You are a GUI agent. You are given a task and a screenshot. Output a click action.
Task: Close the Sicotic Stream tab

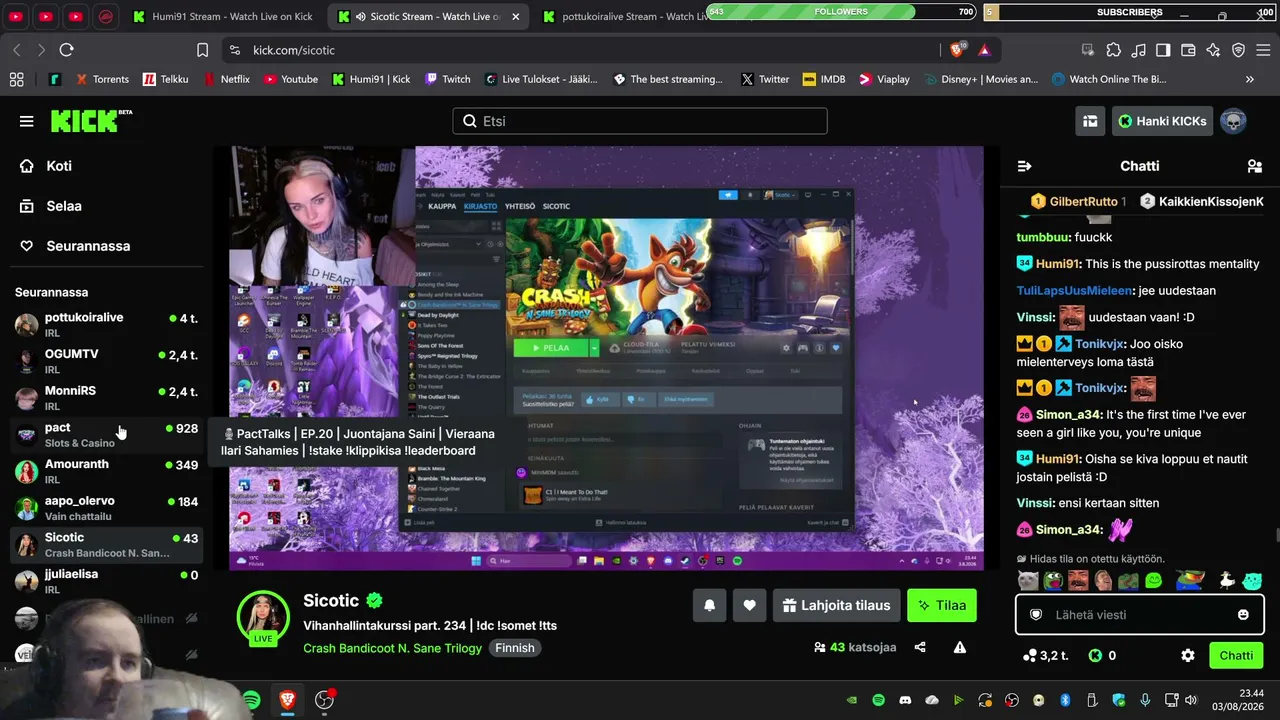point(515,16)
